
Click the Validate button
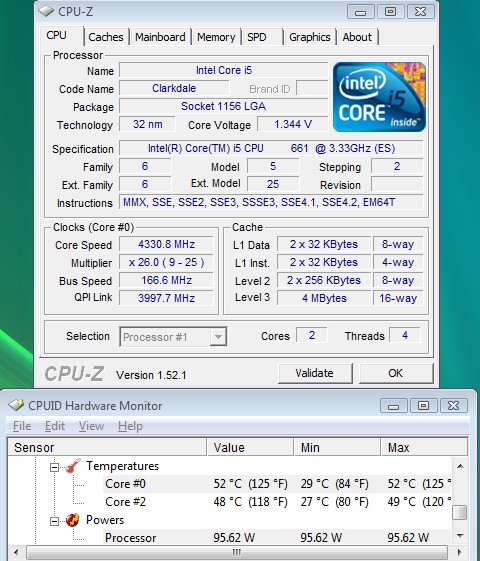pyautogui.click(x=315, y=374)
